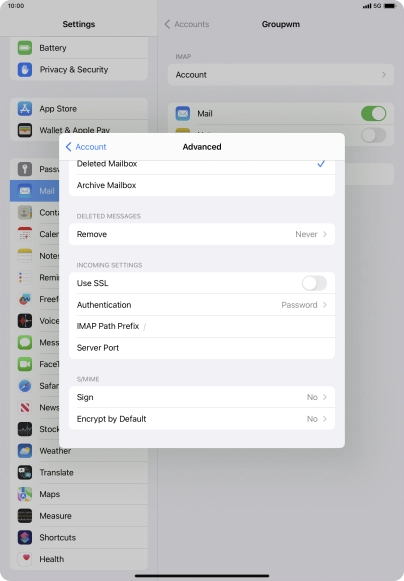Open Encrypt by Default setting

(x=202, y=419)
